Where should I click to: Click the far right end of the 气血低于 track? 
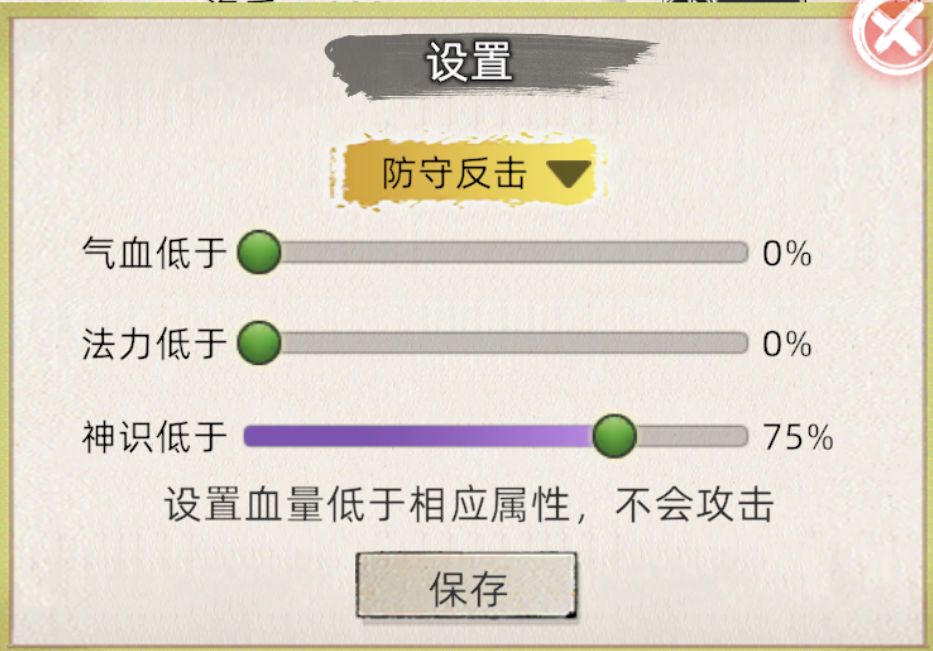click(738, 253)
